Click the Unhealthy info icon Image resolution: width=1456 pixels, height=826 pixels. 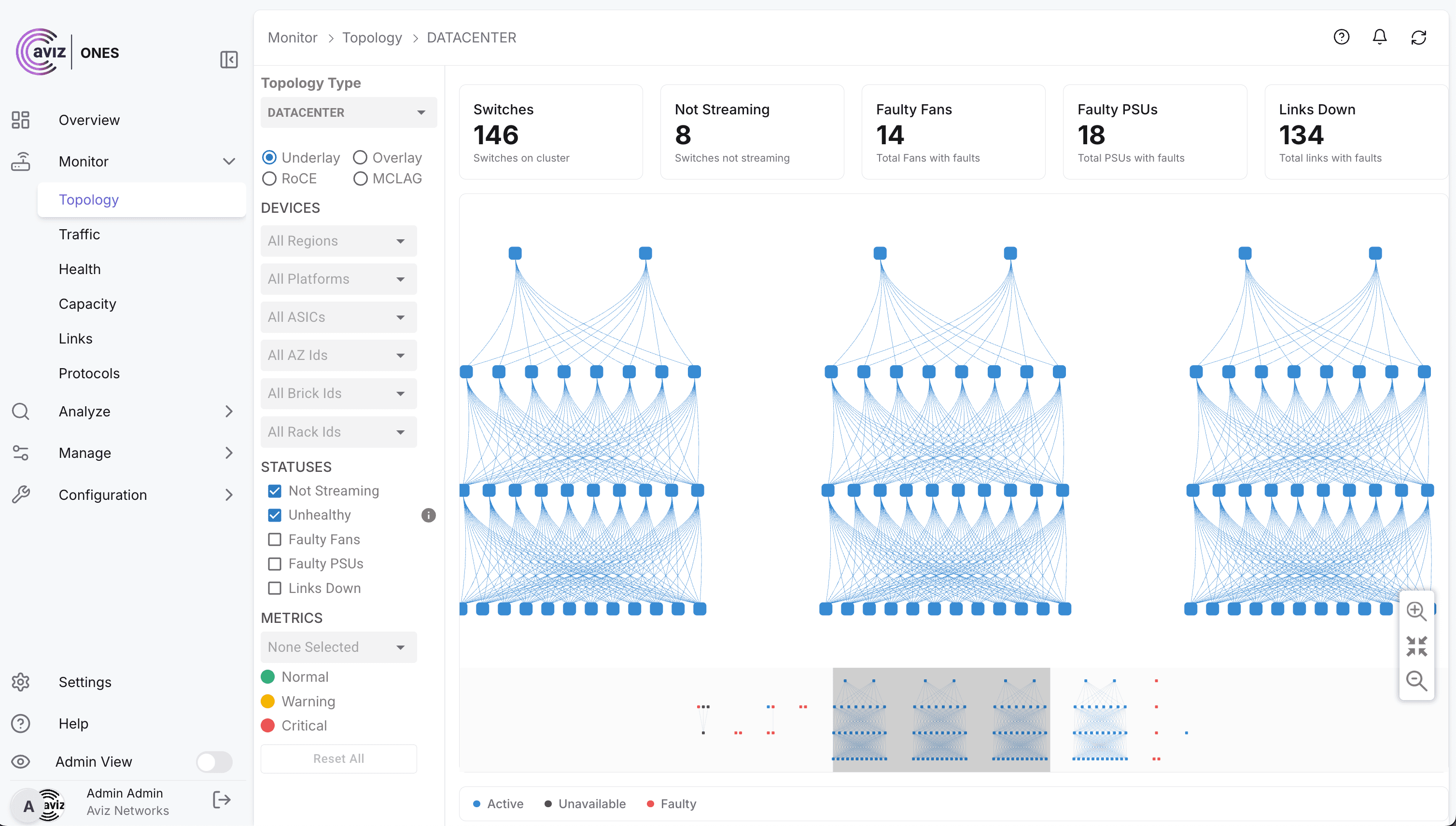[429, 515]
